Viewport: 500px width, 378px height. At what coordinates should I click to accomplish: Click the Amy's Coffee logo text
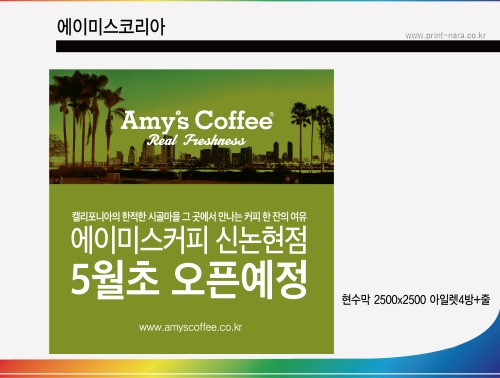pos(197,120)
